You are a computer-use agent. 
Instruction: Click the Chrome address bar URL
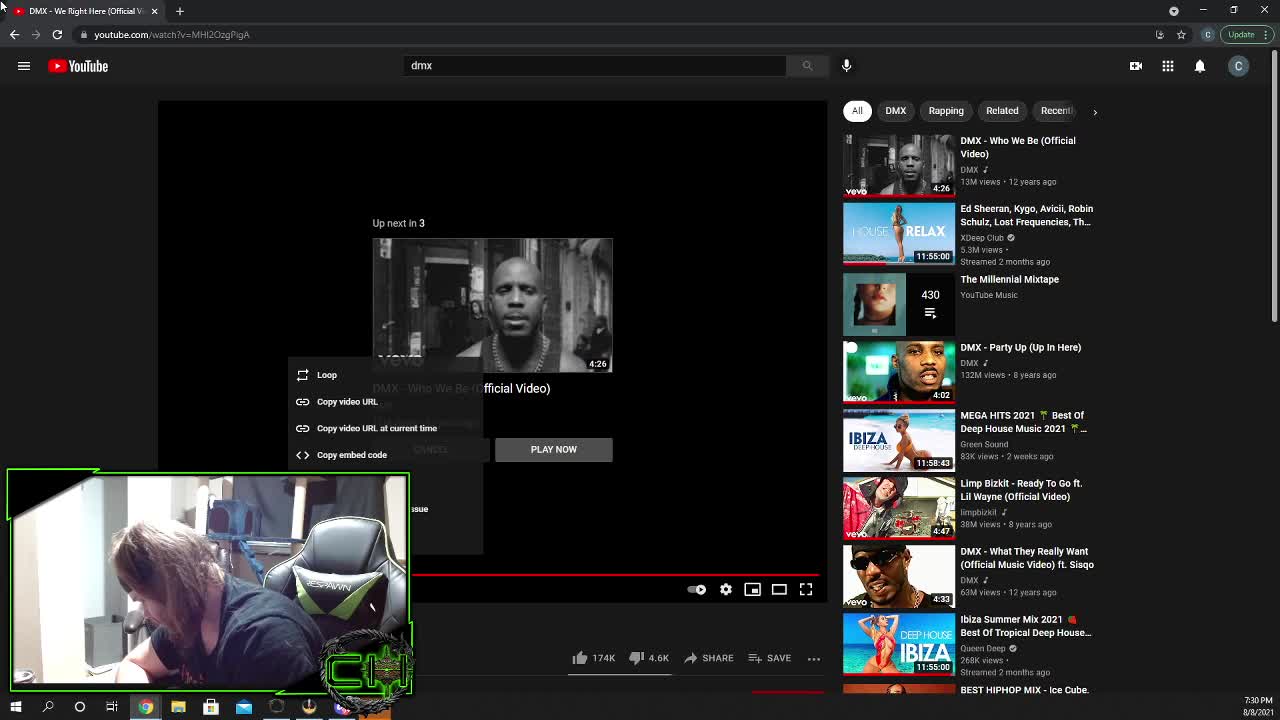coord(172,35)
